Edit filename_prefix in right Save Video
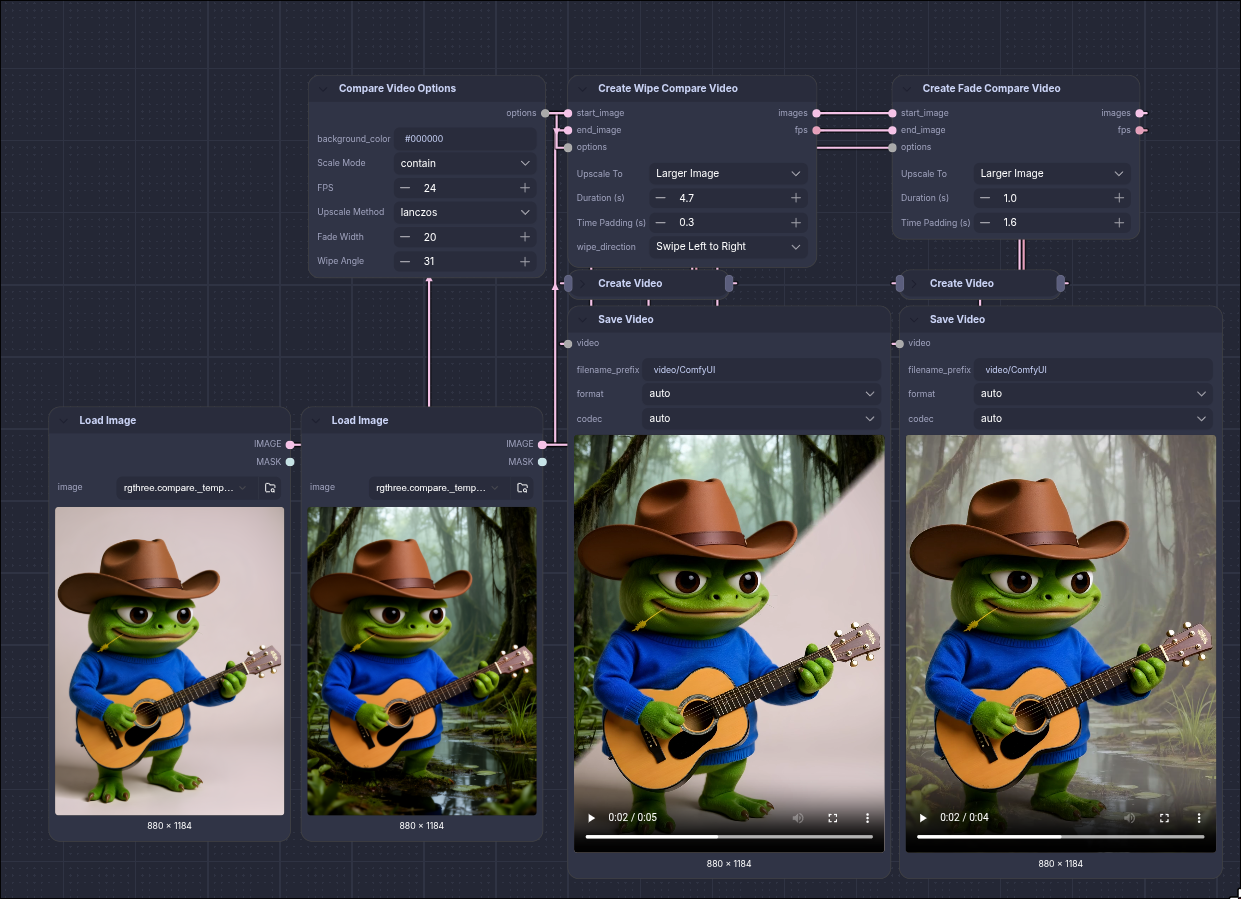 [1093, 370]
